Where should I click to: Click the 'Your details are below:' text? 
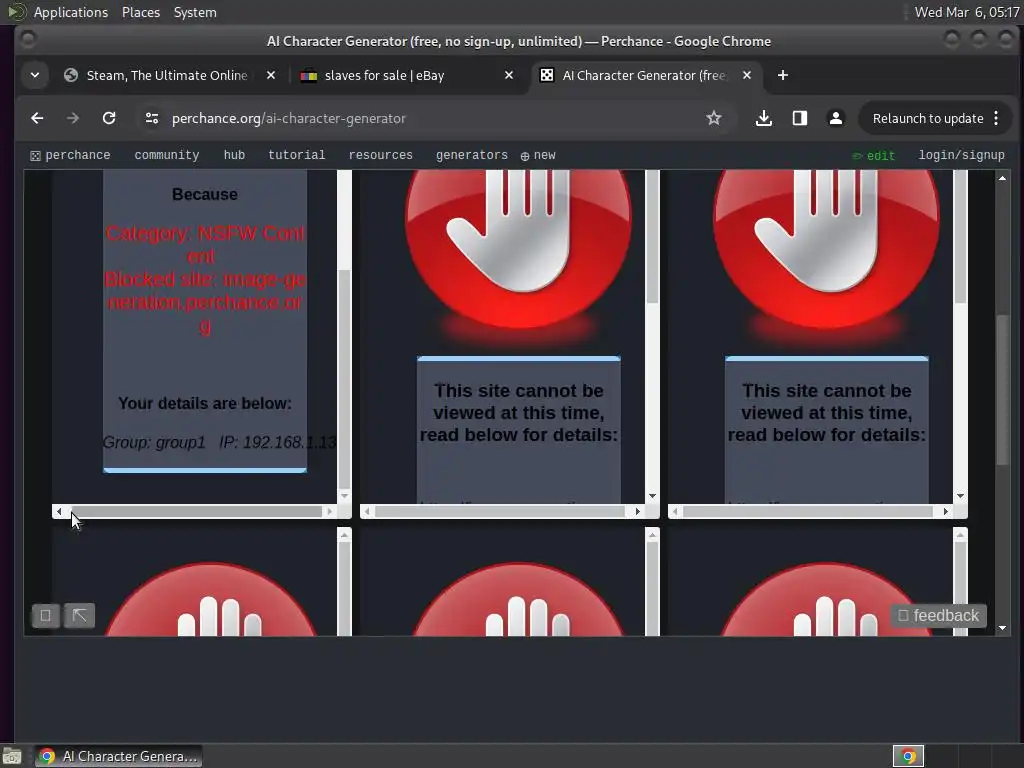(205, 403)
